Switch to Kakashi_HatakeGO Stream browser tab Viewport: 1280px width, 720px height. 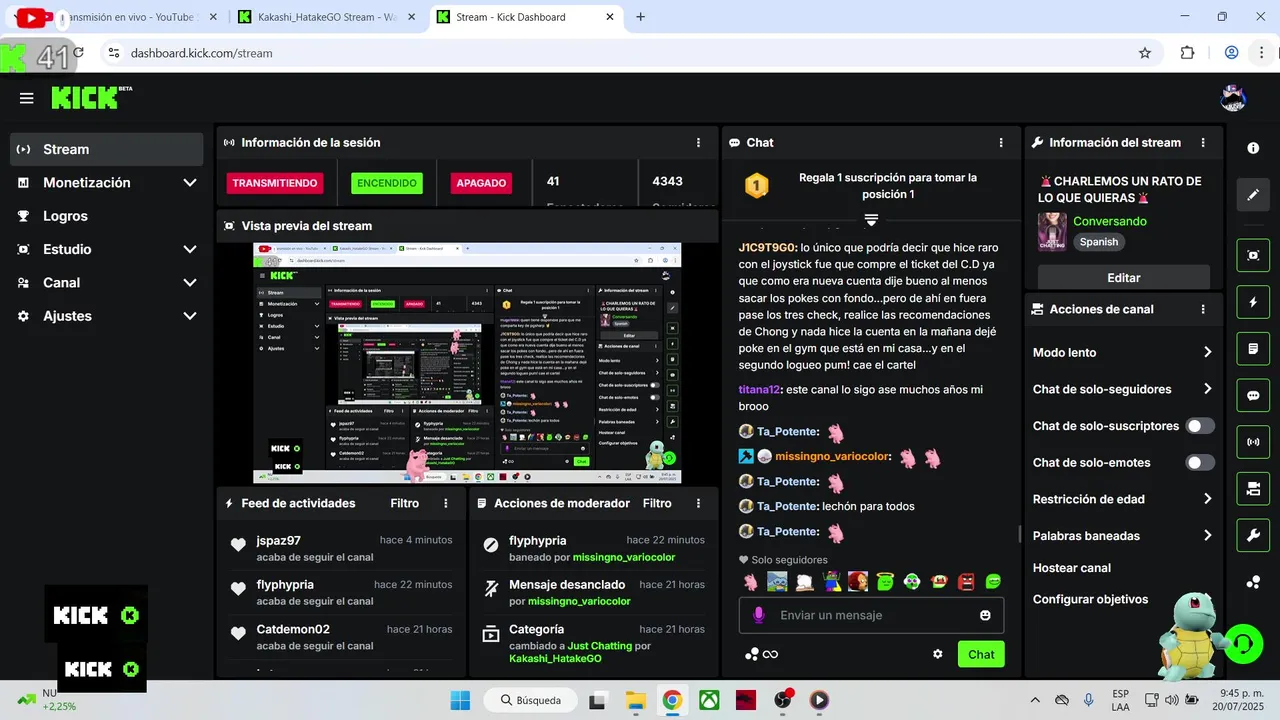(x=327, y=17)
